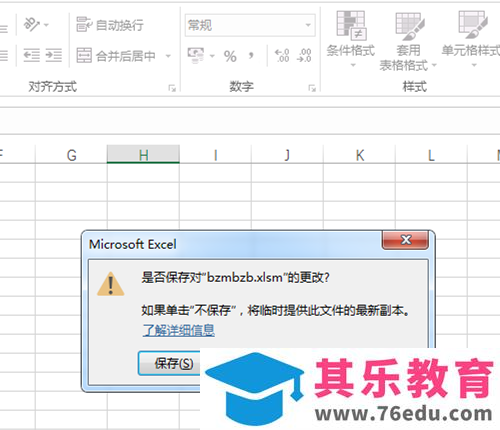Select column L header
500x430 pixels.
pos(431,155)
